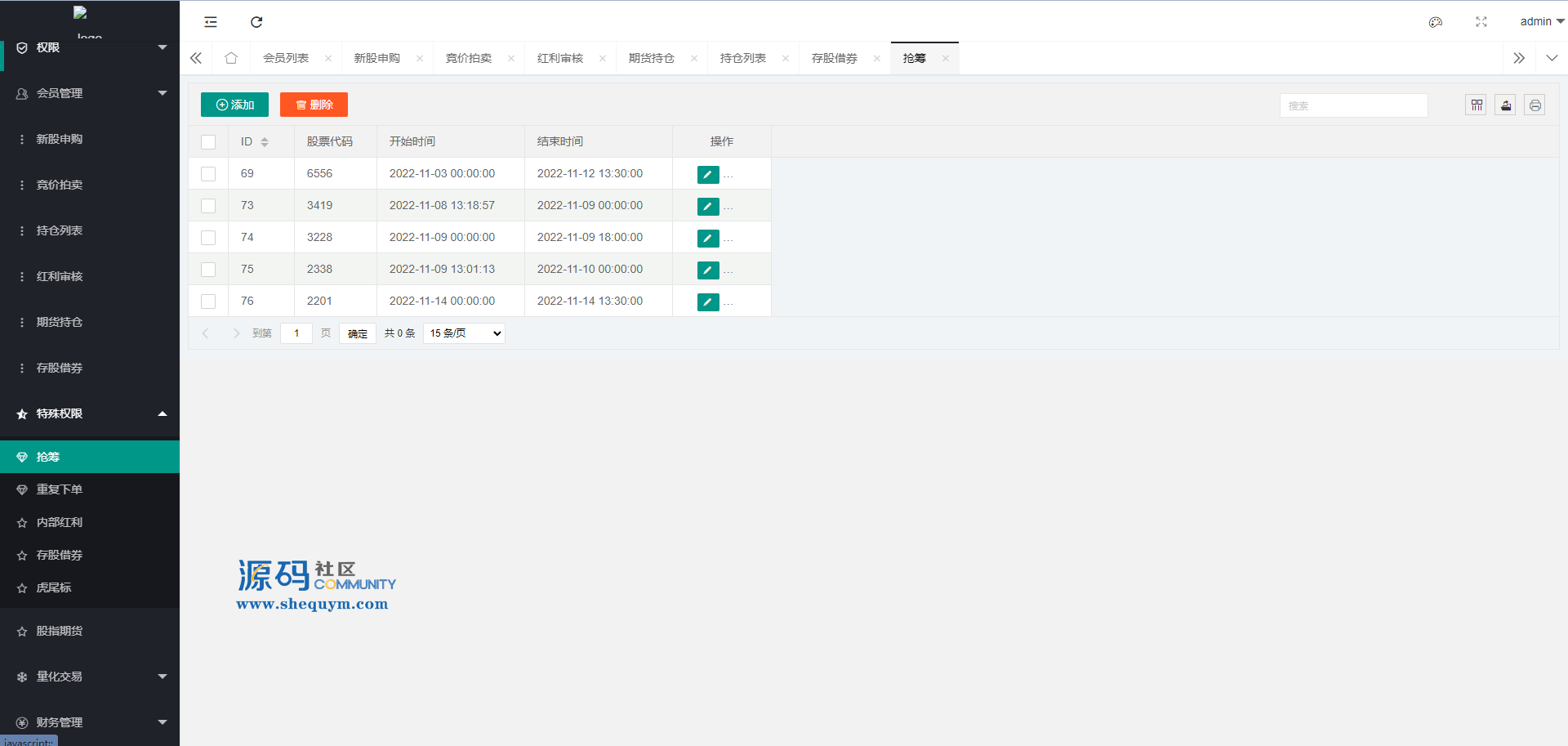
Task: Edit row with ID 76
Action: 708,302
